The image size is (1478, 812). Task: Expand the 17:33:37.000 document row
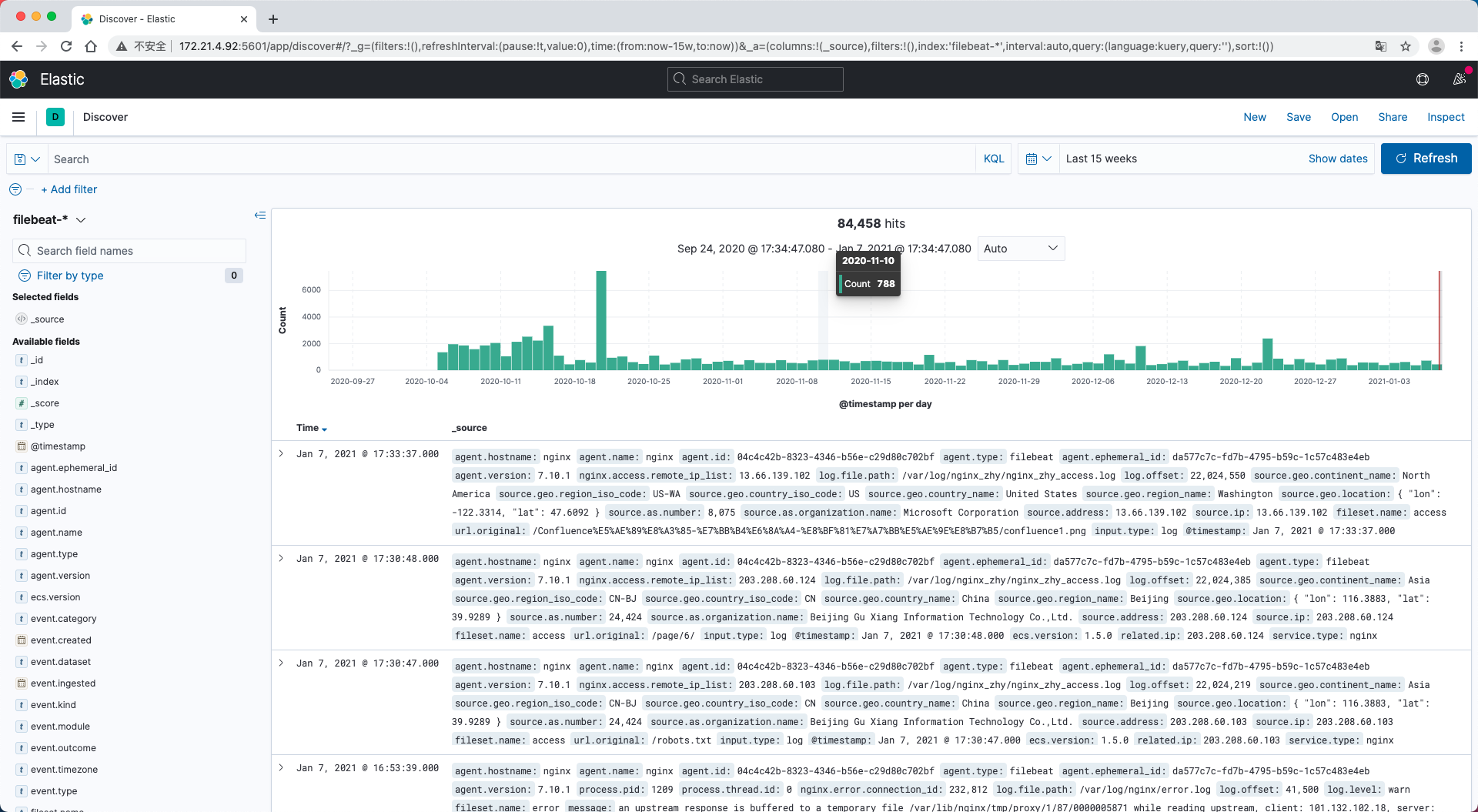281,454
